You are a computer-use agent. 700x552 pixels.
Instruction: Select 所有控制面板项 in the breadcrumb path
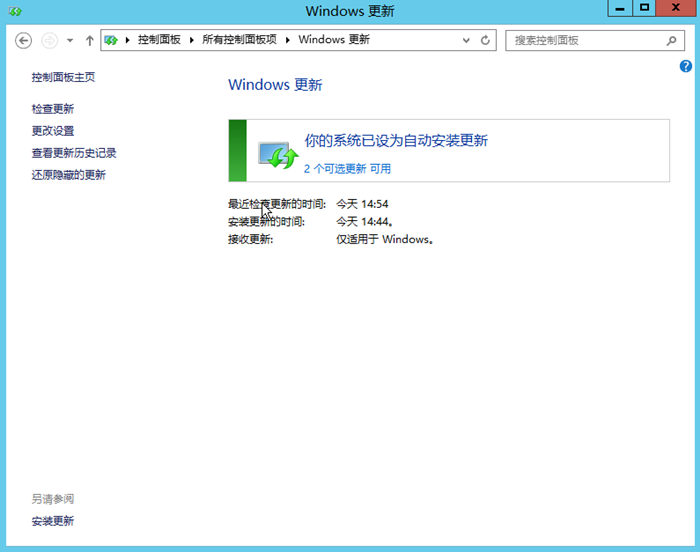(240, 40)
